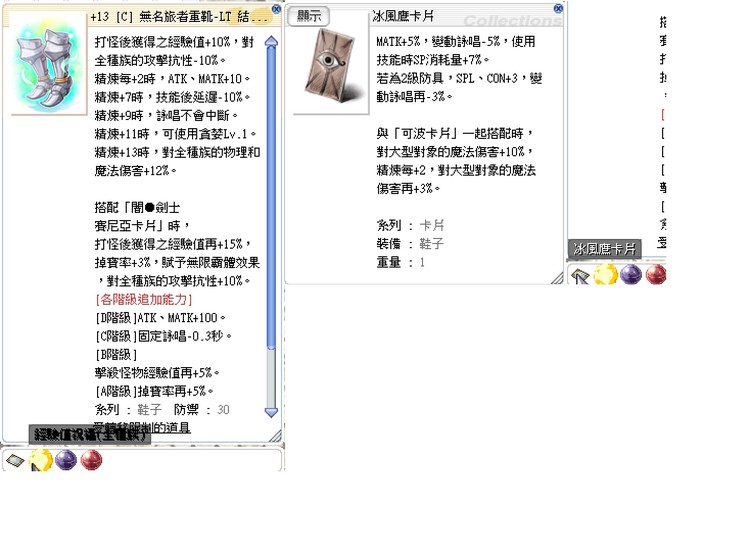
Task: Click the eye card image thumbnail
Action: [x=330, y=66]
